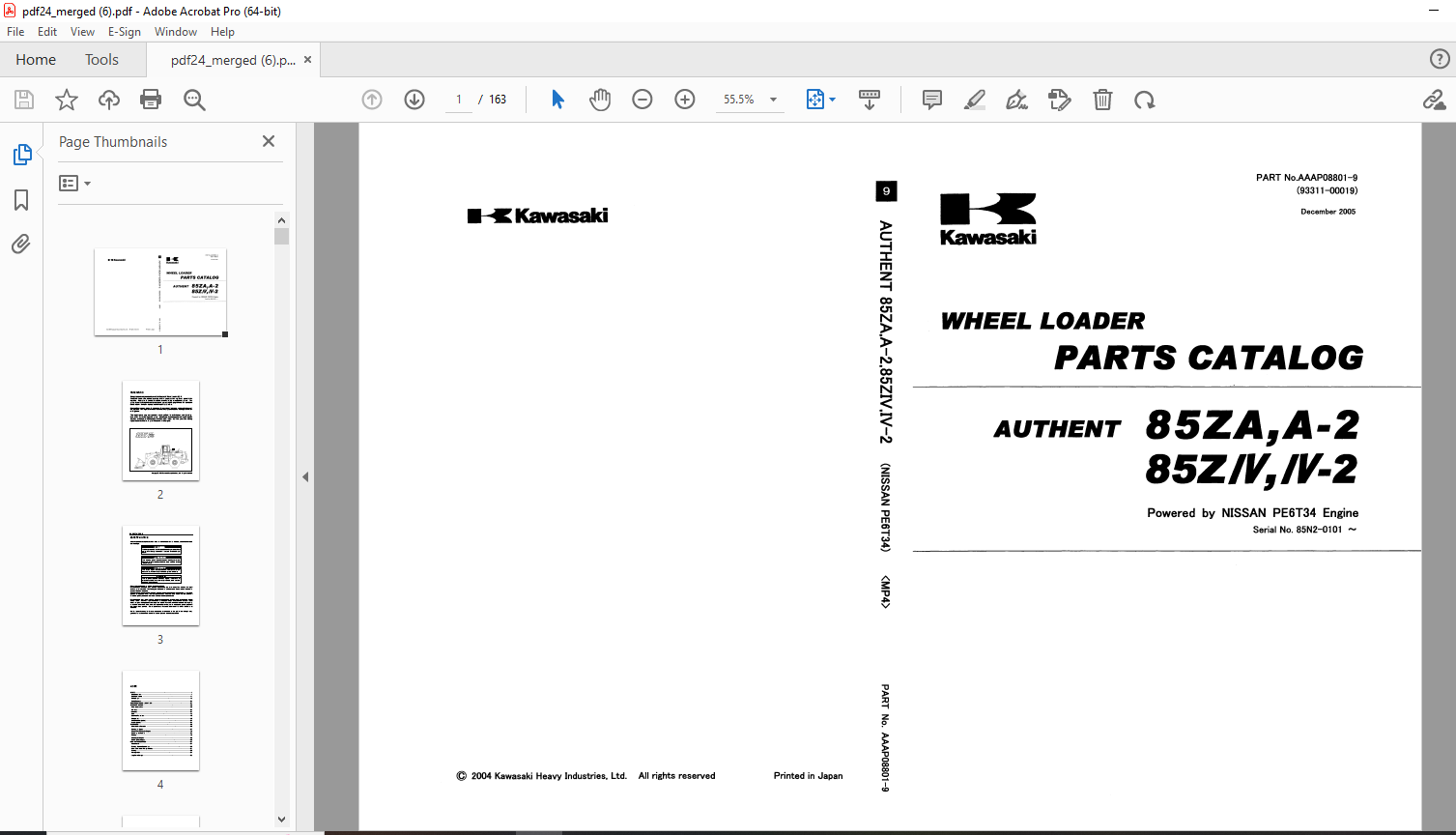Add a sticky note comment
Screen dimensions: 1456x835
point(932,100)
